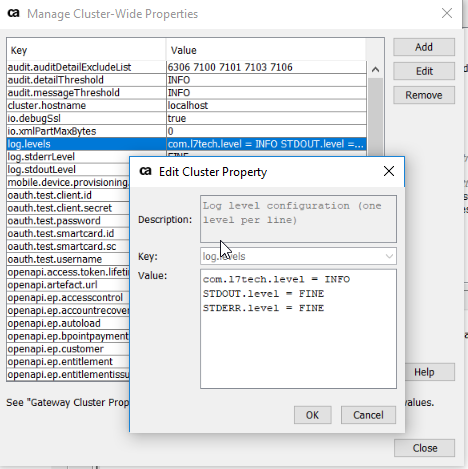Confirm with the OK button
This screenshot has width=468, height=469.
[313, 415]
